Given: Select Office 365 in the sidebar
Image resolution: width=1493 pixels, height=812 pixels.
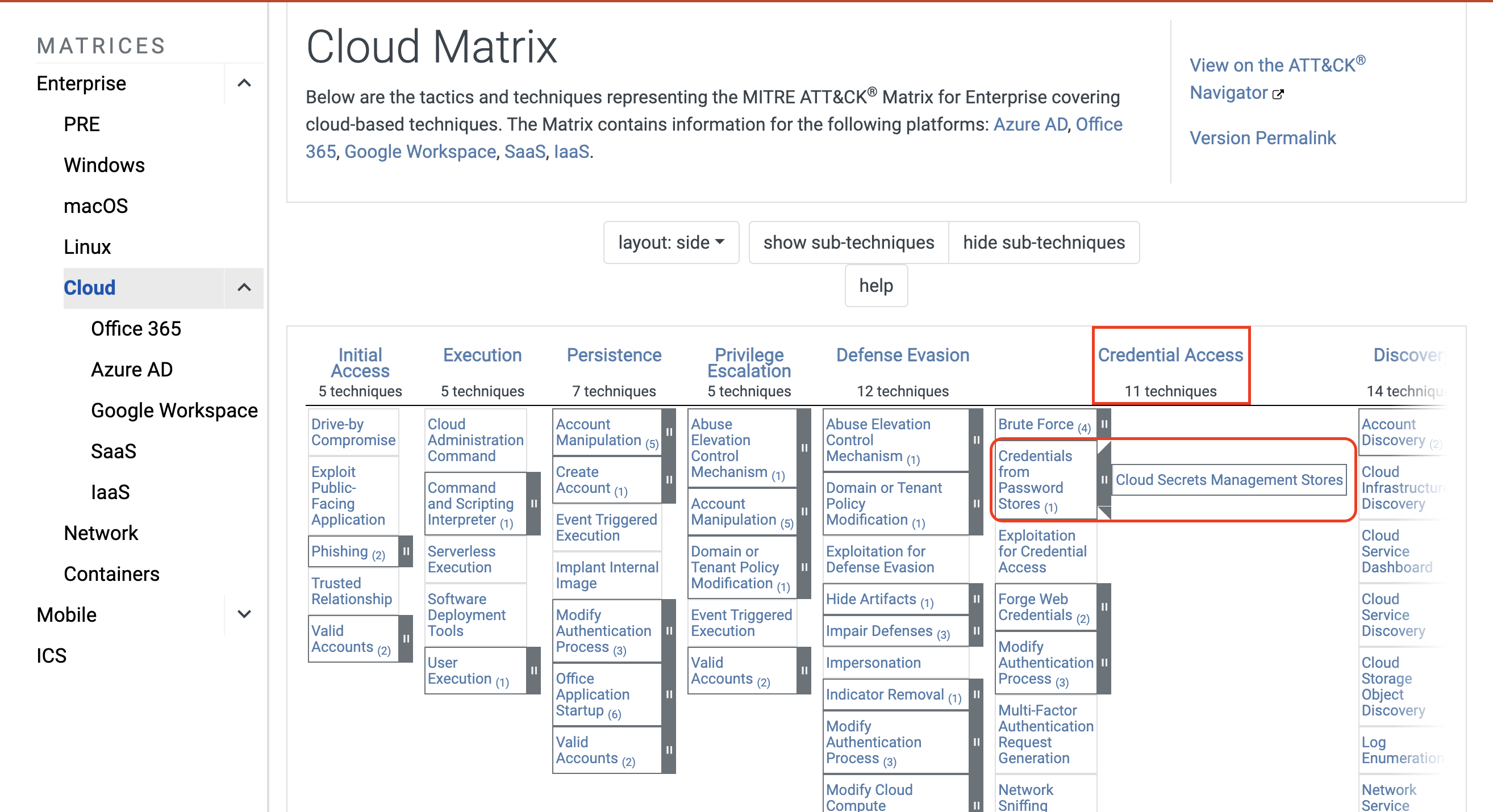Looking at the screenshot, I should (x=136, y=328).
